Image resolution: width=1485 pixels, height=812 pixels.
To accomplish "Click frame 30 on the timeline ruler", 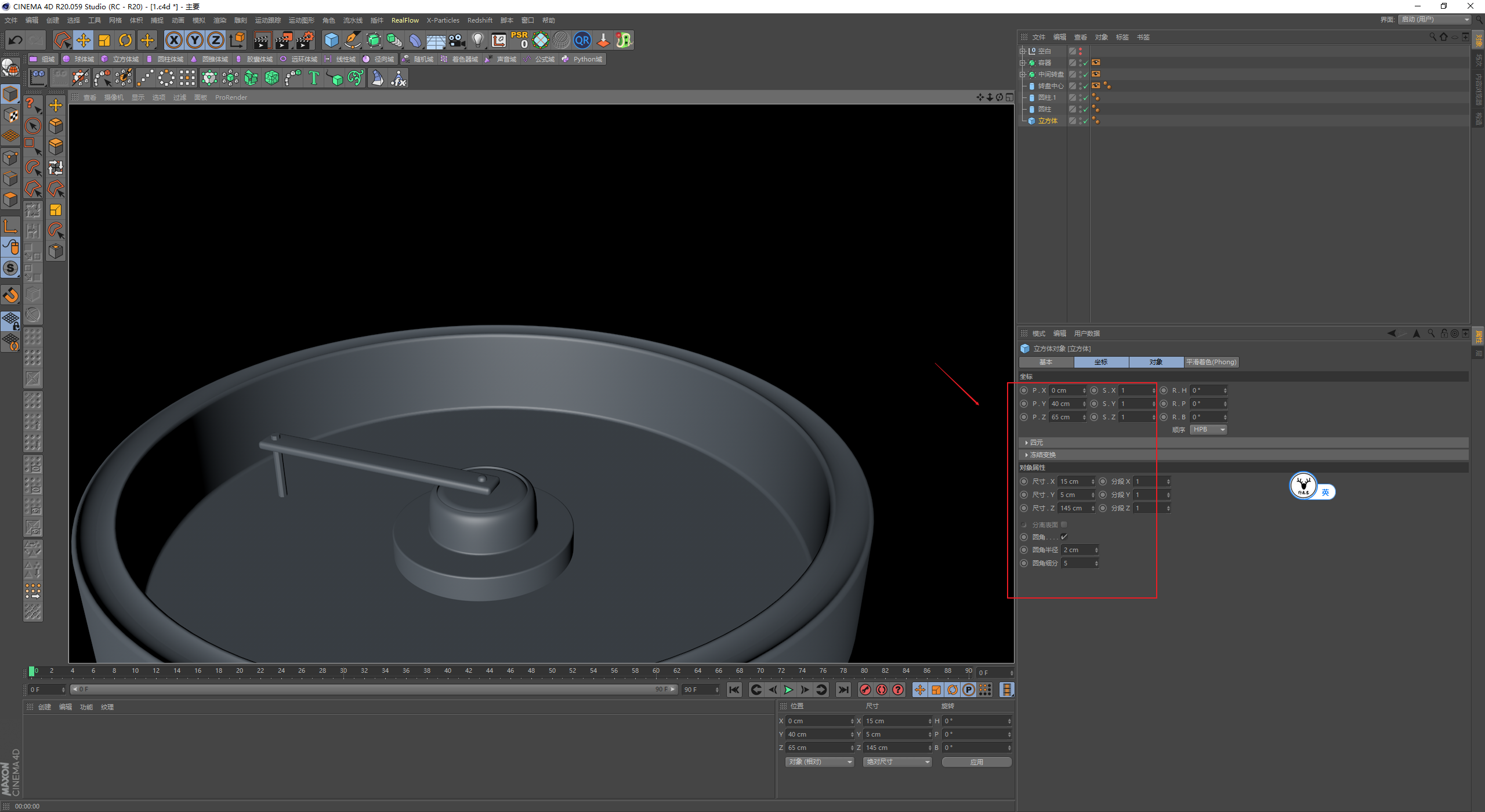I will (x=343, y=671).
